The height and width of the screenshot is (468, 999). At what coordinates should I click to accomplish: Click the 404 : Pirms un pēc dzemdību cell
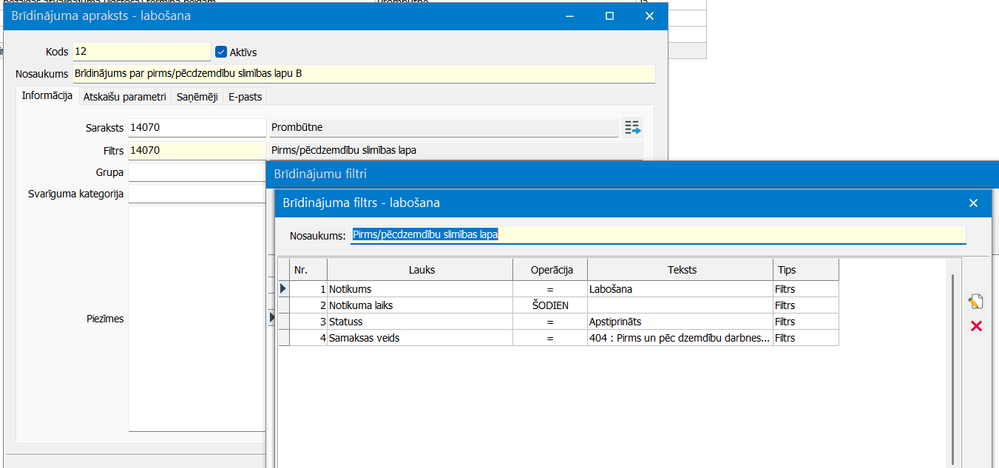pos(680,338)
